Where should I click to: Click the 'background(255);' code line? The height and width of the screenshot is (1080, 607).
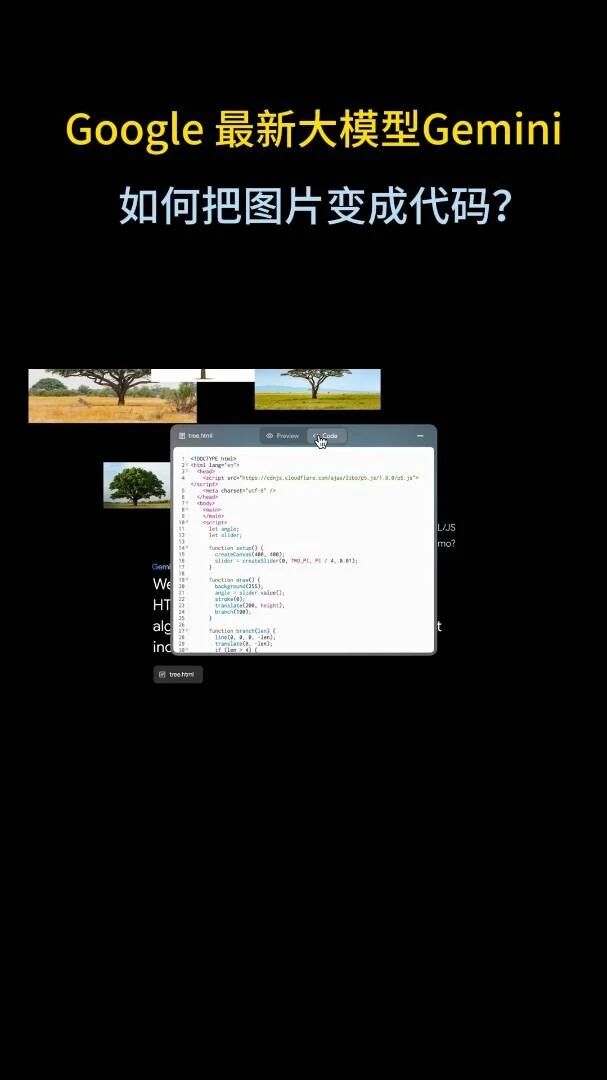pos(239,586)
